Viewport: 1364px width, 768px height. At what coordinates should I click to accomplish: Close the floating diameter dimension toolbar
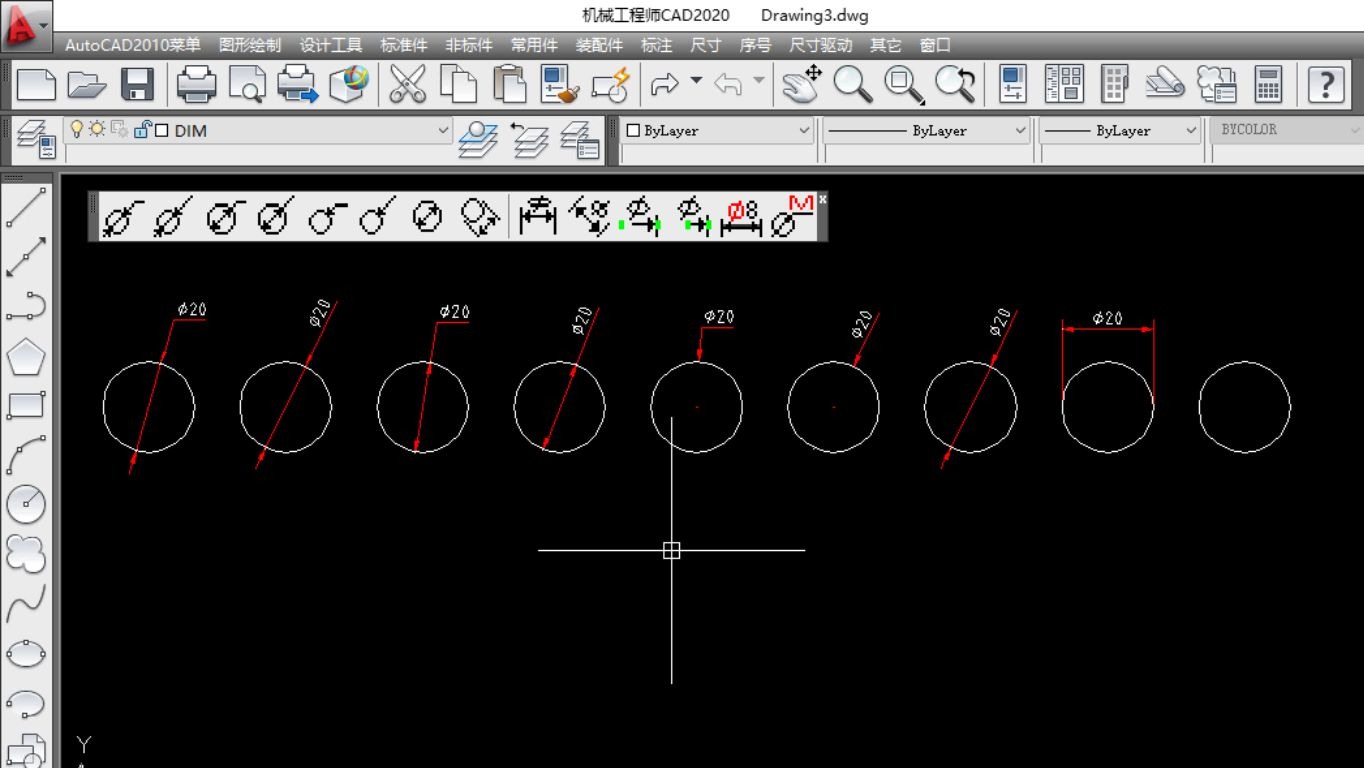click(x=822, y=200)
